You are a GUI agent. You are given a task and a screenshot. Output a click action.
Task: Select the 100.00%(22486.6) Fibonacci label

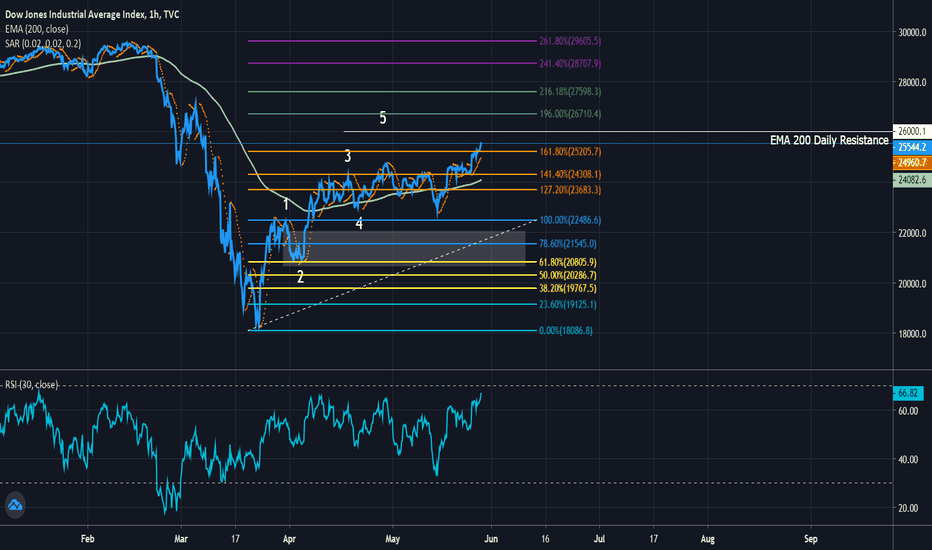pyautogui.click(x=570, y=220)
